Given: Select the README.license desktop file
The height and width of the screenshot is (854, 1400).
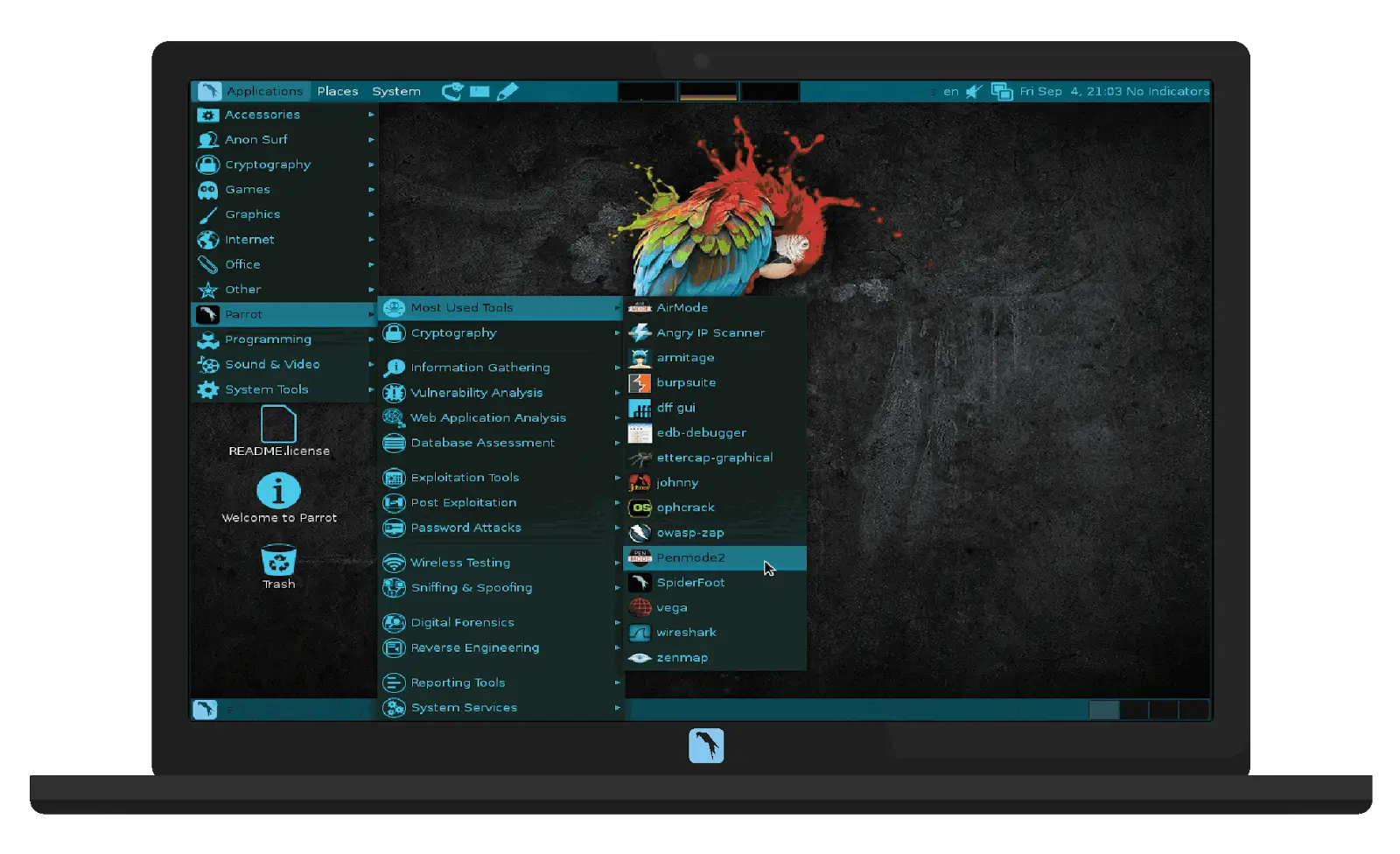Looking at the screenshot, I should 279,431.
